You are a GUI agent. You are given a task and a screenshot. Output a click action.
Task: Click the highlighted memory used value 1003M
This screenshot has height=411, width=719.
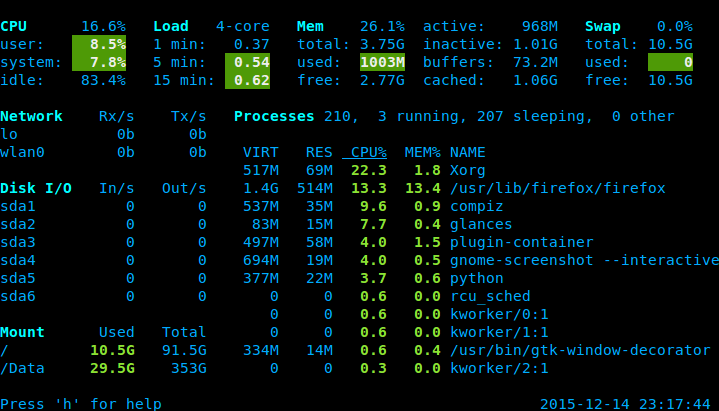(382, 62)
